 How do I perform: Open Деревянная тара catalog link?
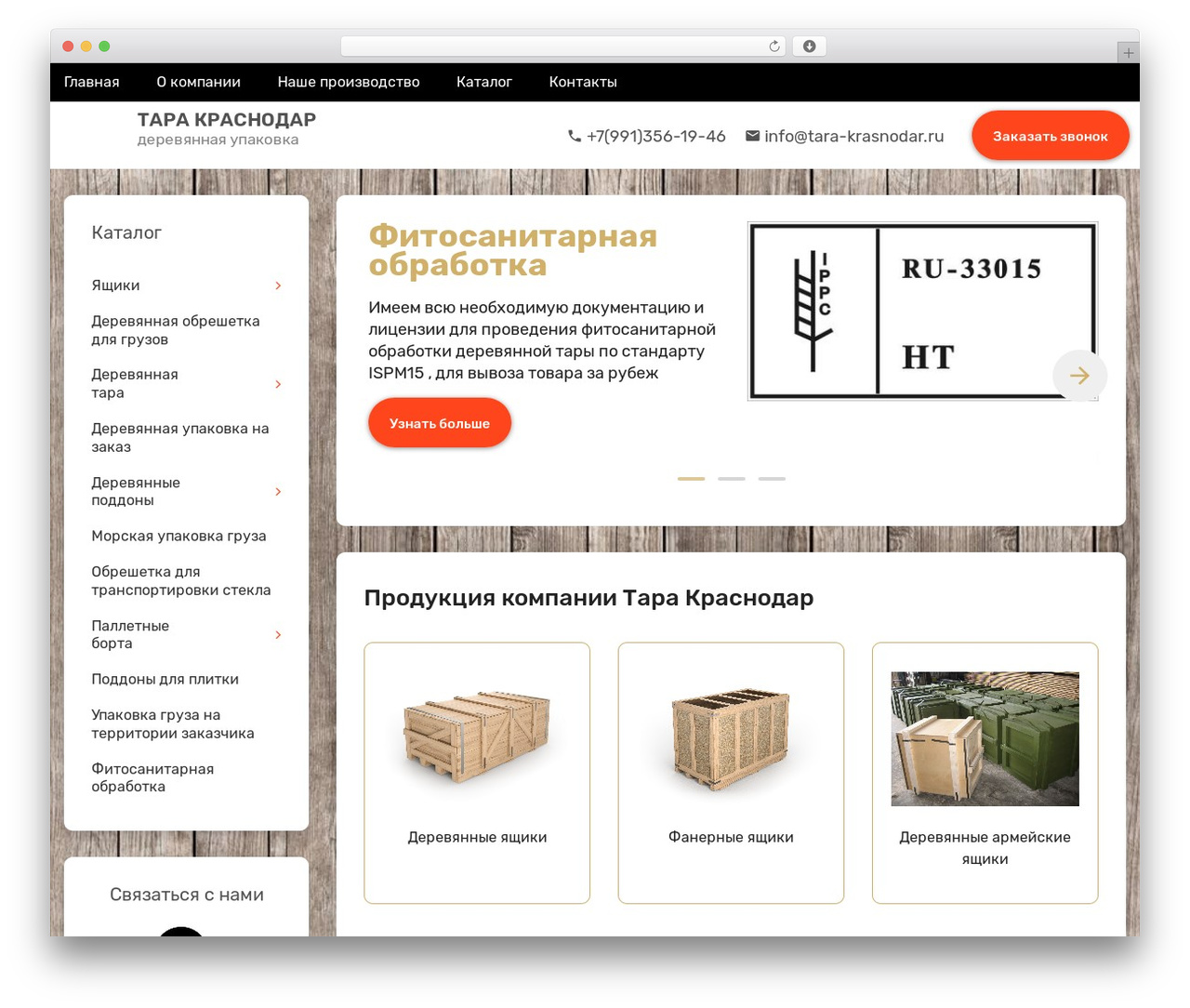click(x=135, y=384)
